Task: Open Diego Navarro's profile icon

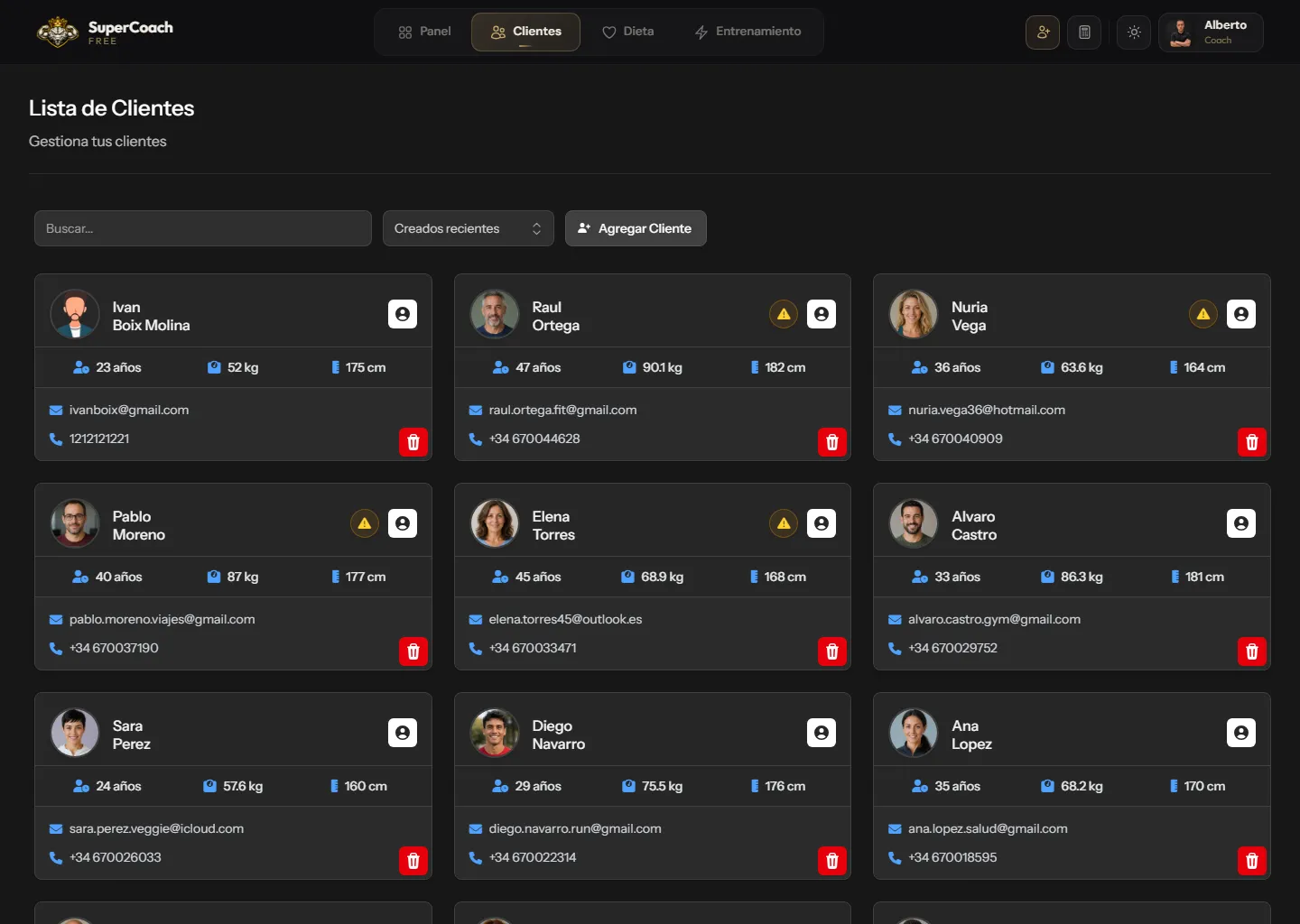Action: click(822, 733)
